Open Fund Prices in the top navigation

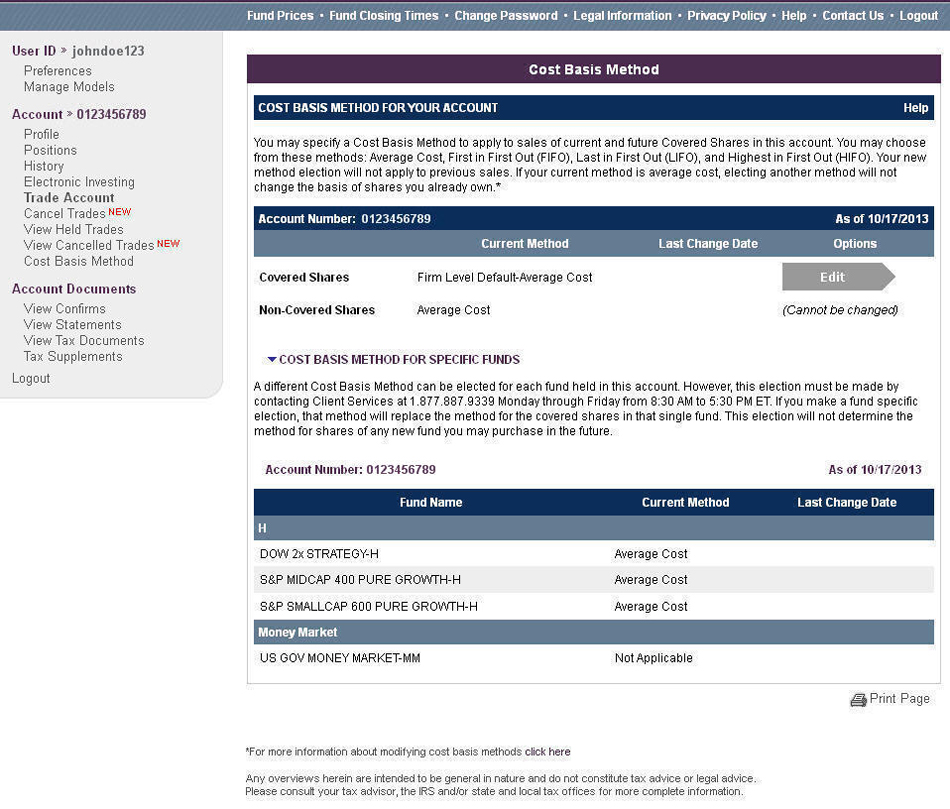pyautogui.click(x=280, y=16)
